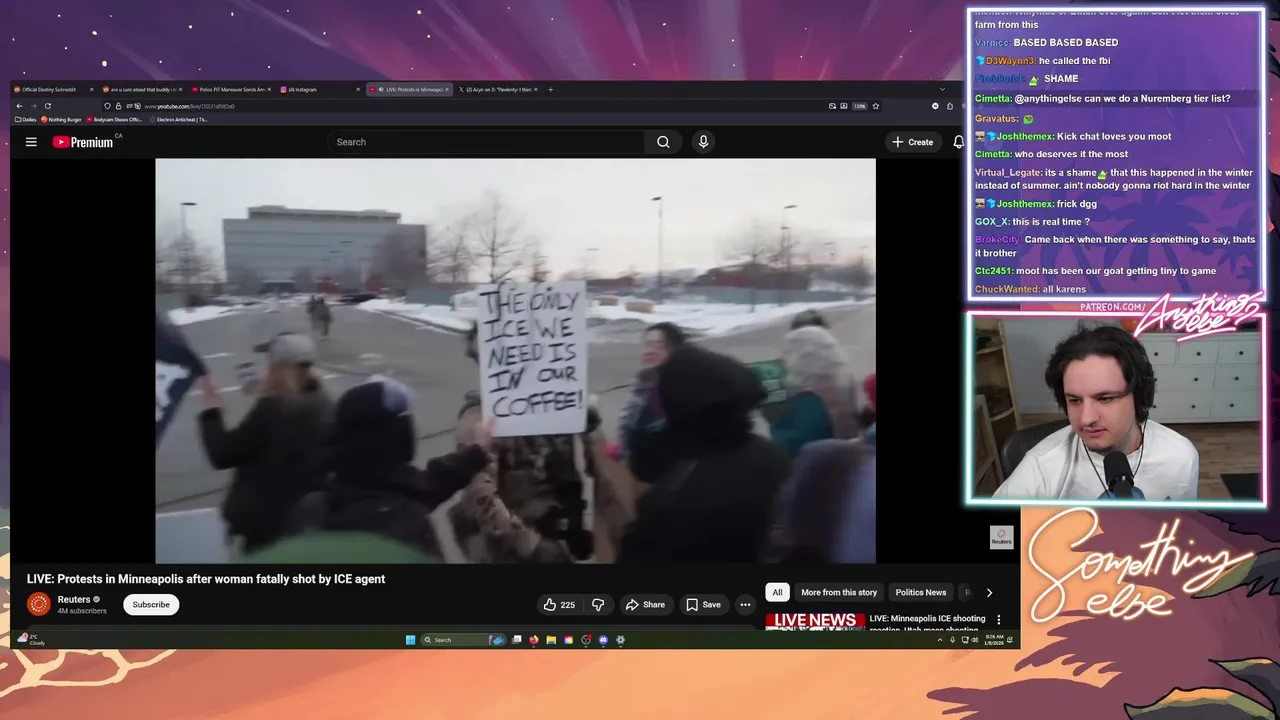Click the browser address bar URL
This screenshot has width=1280, height=720.
(x=189, y=106)
